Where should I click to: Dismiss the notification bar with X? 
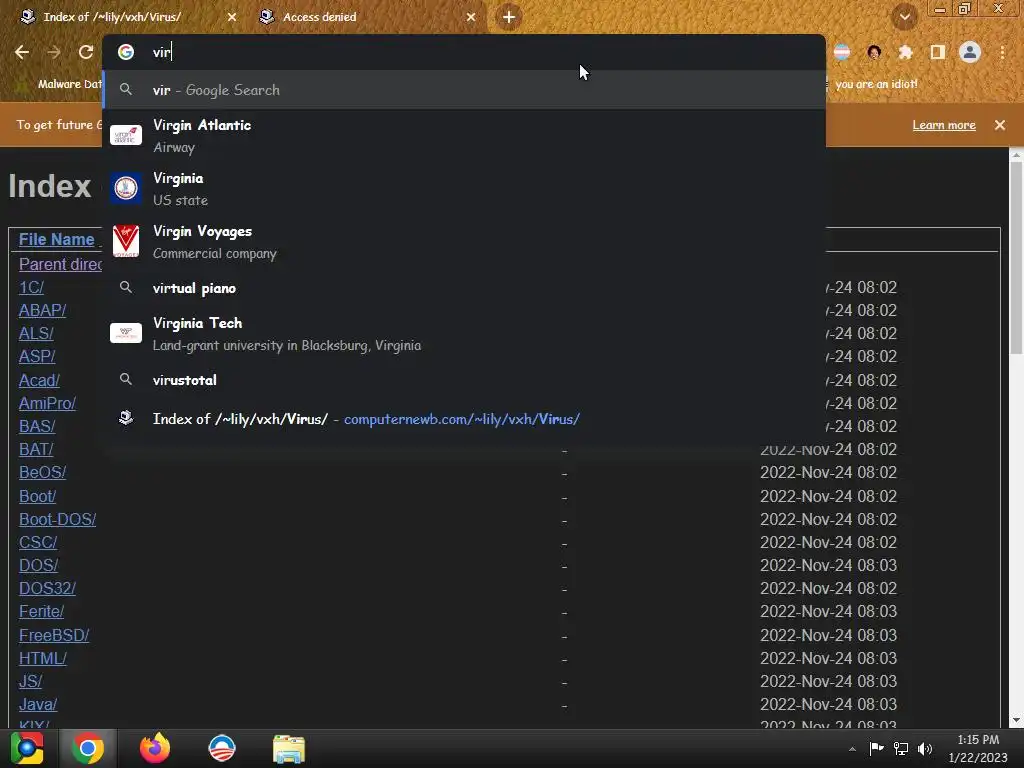[x=1000, y=125]
